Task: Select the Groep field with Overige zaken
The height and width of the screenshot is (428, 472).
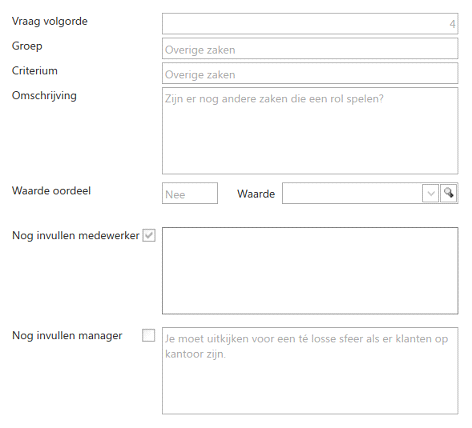Action: [x=310, y=49]
